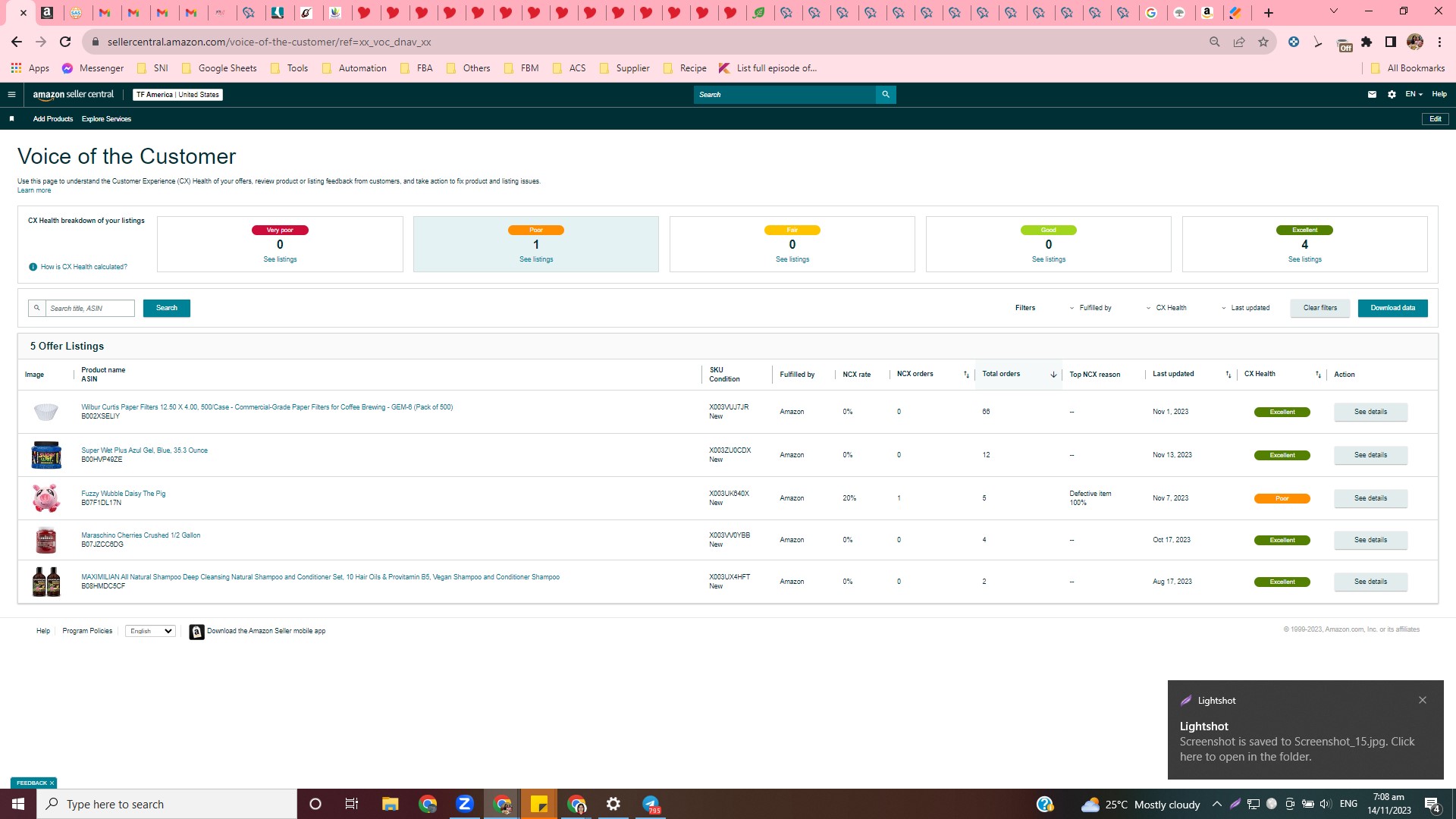Sort by CX Health column arrows
This screenshot has height=819, width=1456.
click(x=1318, y=375)
